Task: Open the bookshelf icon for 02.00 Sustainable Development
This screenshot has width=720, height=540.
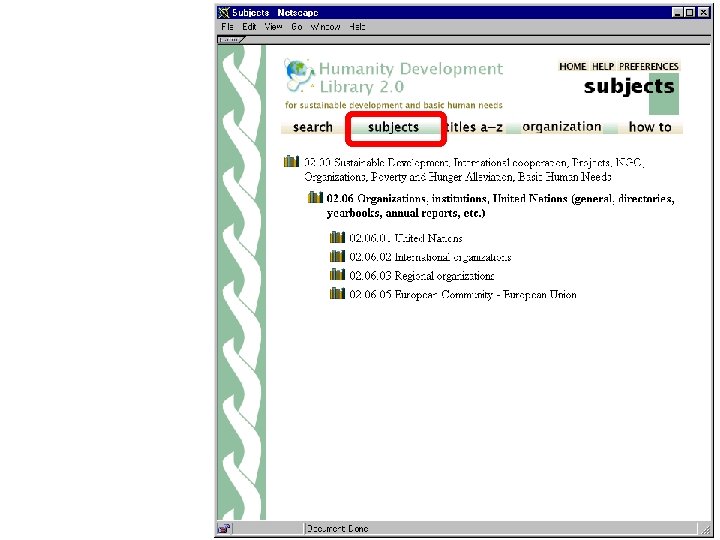Action: point(291,161)
